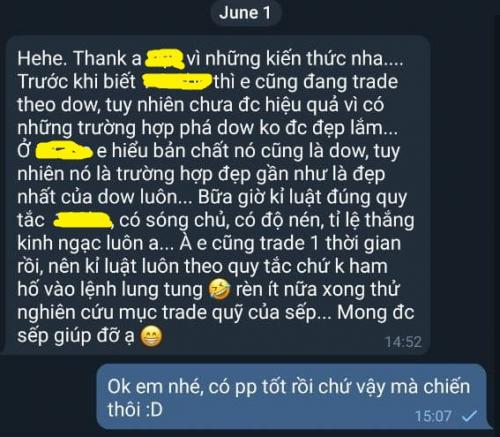Click the 15:07 timestamp on outgoing message
Viewport: 500px width, 437px height.
point(433,416)
